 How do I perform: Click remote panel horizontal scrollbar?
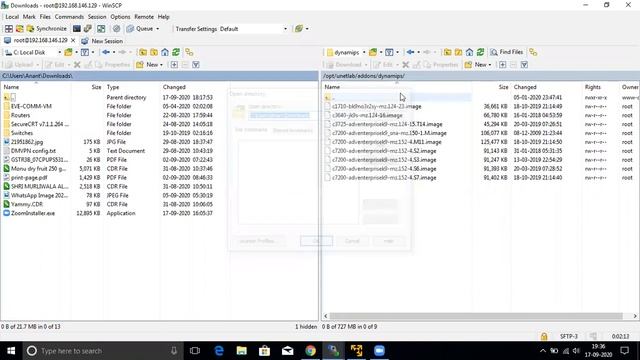(476, 316)
